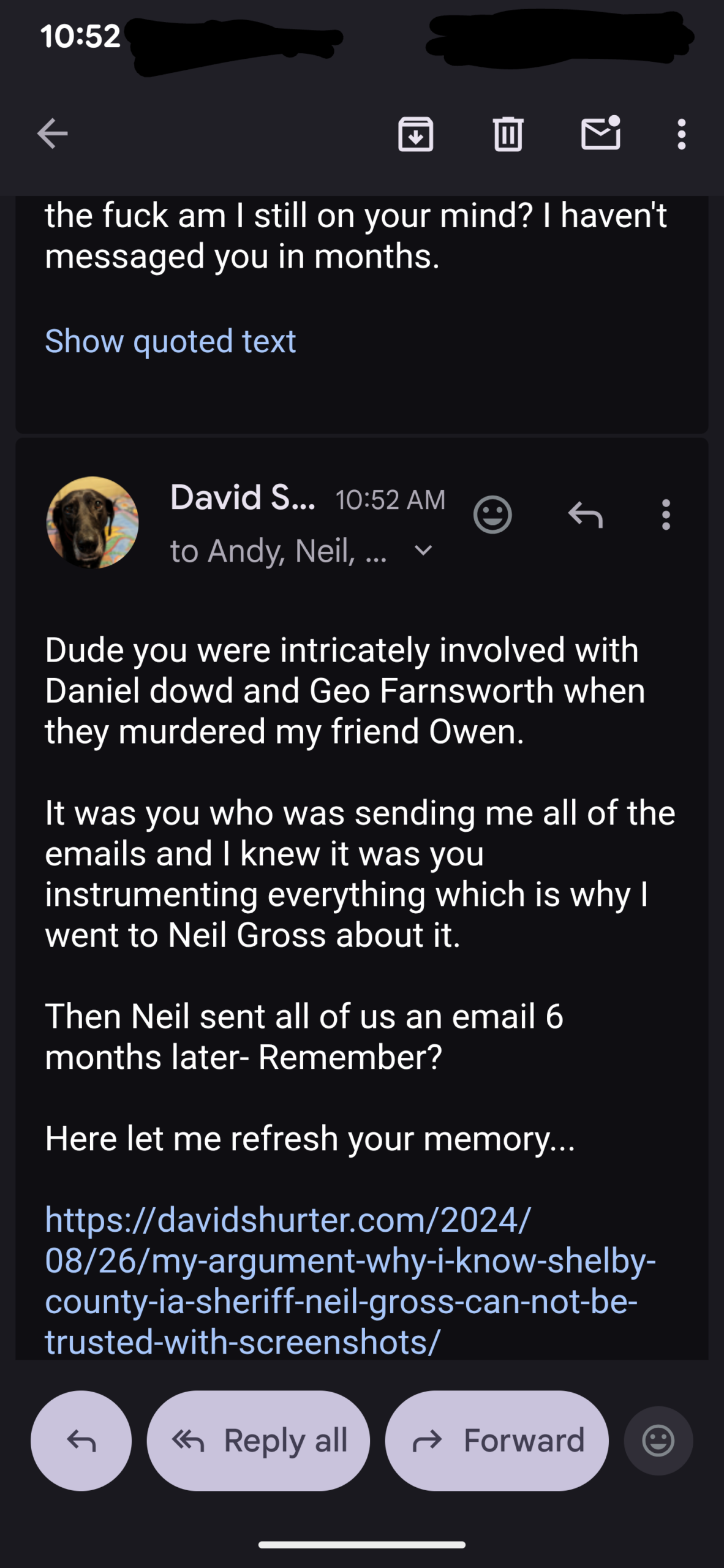Forward this email
This screenshot has height=1568, width=724.
click(x=497, y=1441)
